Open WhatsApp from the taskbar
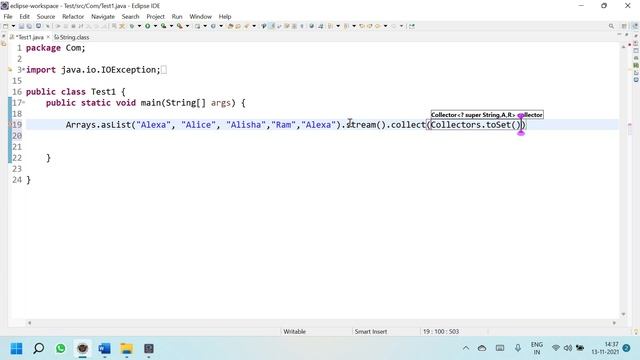640x360 pixels. click(60, 349)
